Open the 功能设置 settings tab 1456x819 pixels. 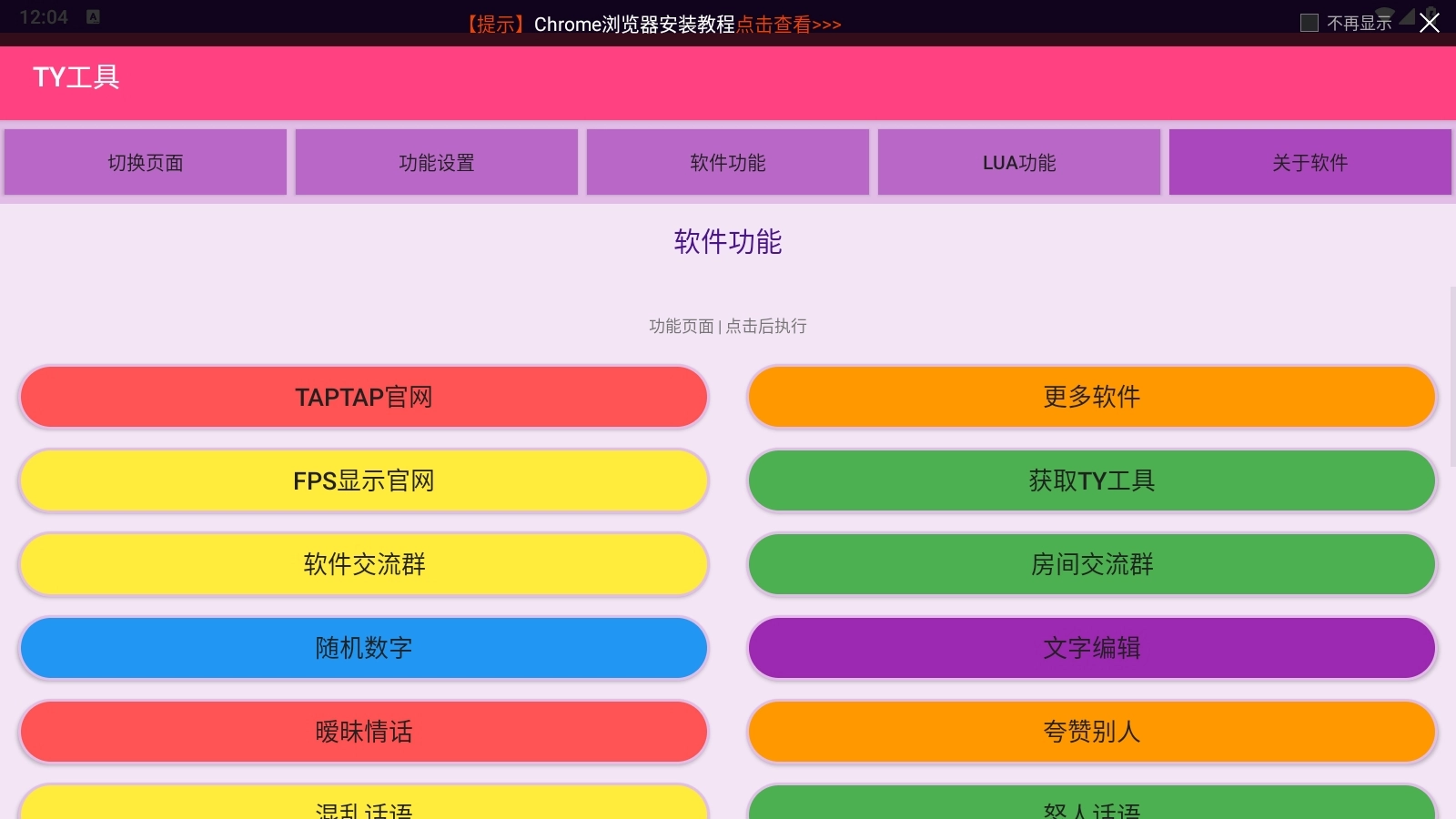click(x=436, y=162)
